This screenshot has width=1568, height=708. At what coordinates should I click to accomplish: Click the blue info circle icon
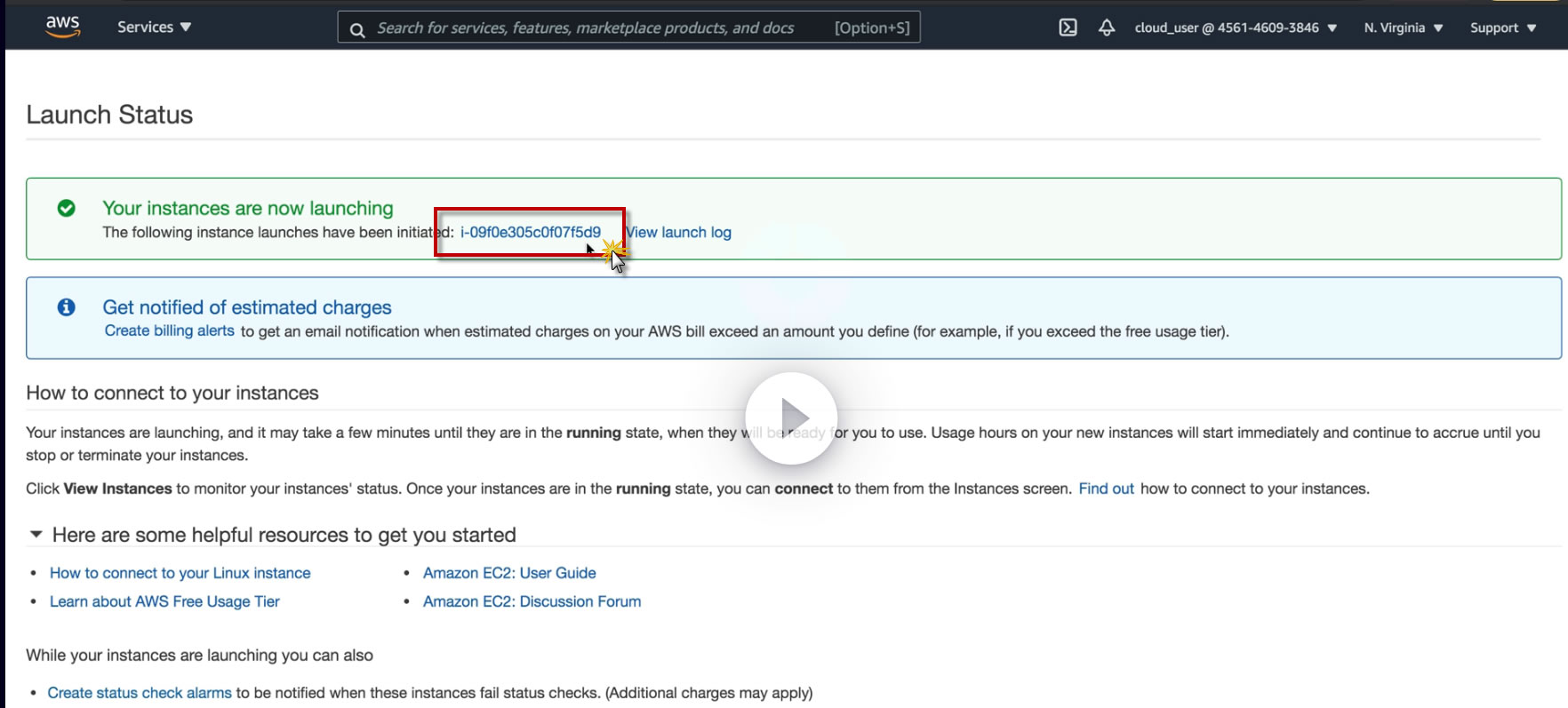(x=67, y=307)
